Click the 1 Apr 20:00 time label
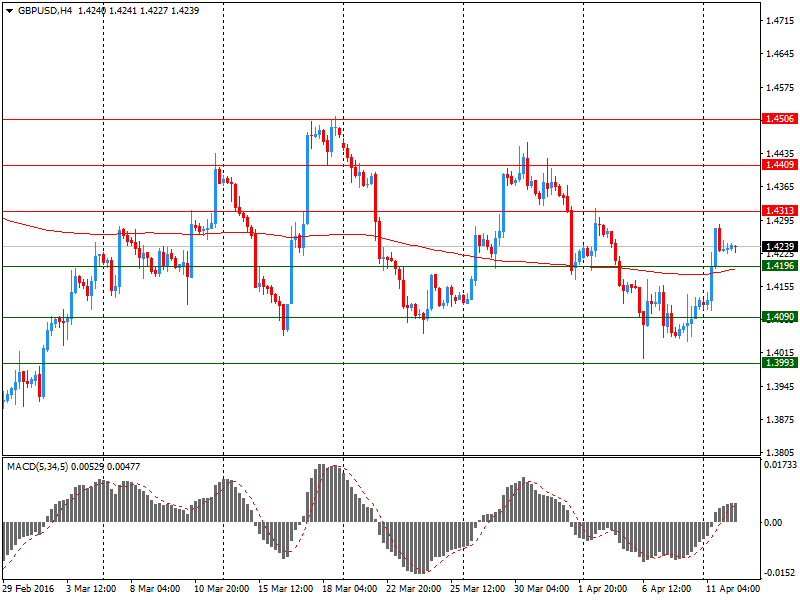800x600 pixels. pyautogui.click(x=603, y=589)
